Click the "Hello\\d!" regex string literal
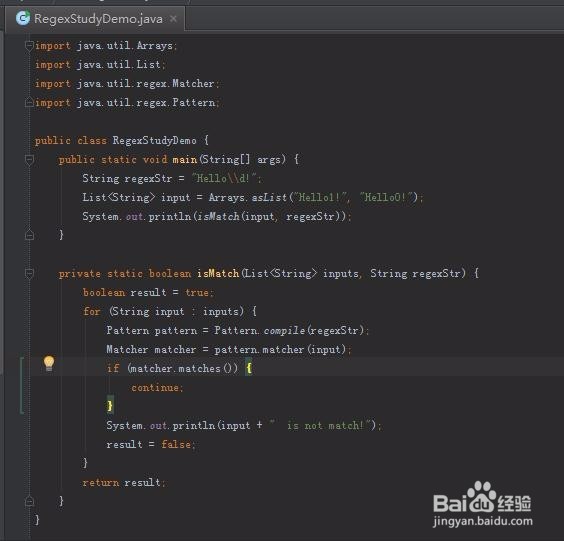The width and height of the screenshot is (564, 541). 224,178
